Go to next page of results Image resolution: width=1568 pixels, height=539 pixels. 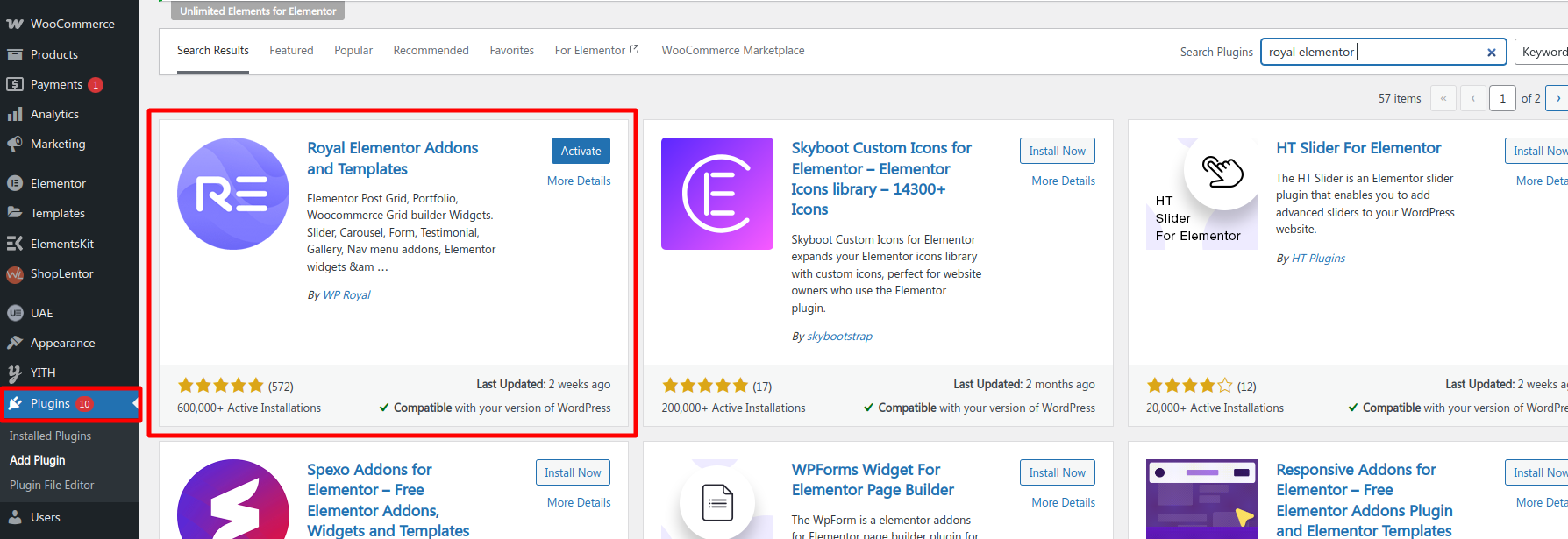pyautogui.click(x=1557, y=98)
